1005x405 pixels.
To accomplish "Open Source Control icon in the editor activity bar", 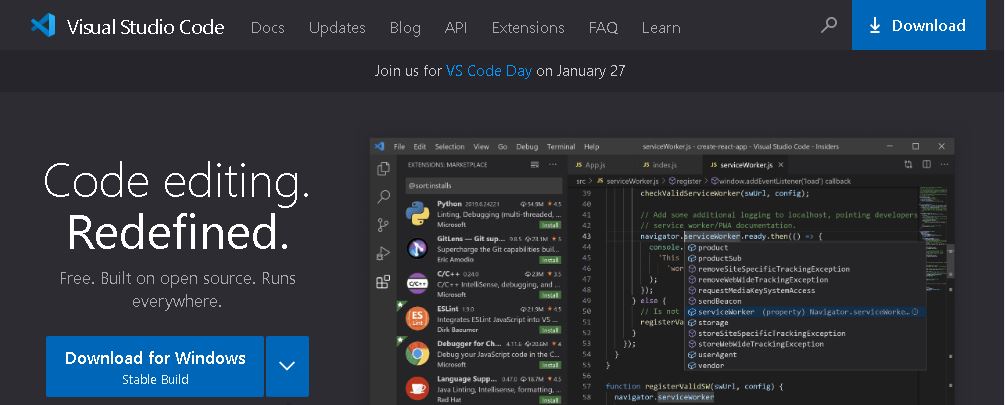I will (383, 225).
